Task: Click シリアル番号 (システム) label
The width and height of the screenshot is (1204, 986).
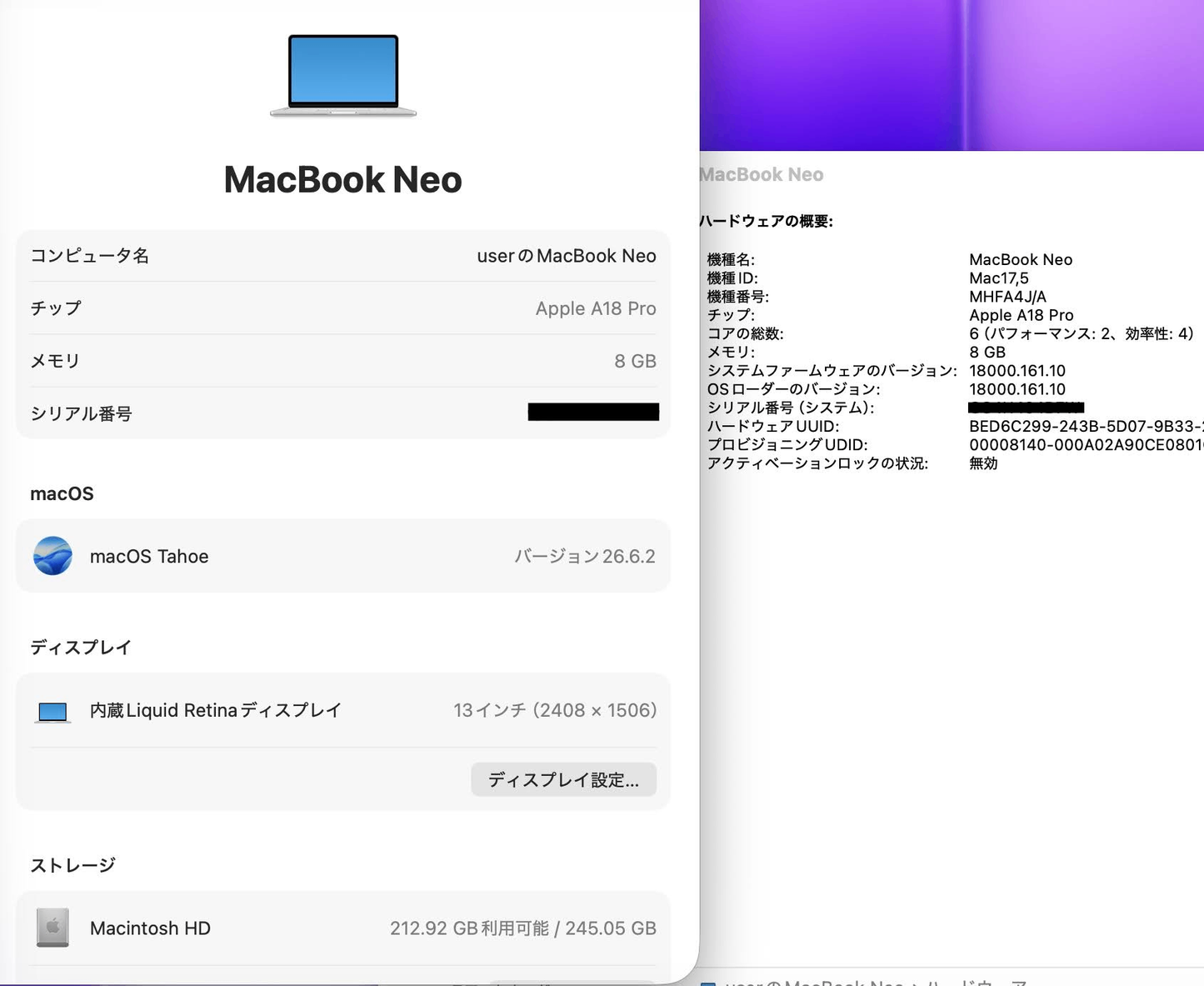Action: pos(791,408)
